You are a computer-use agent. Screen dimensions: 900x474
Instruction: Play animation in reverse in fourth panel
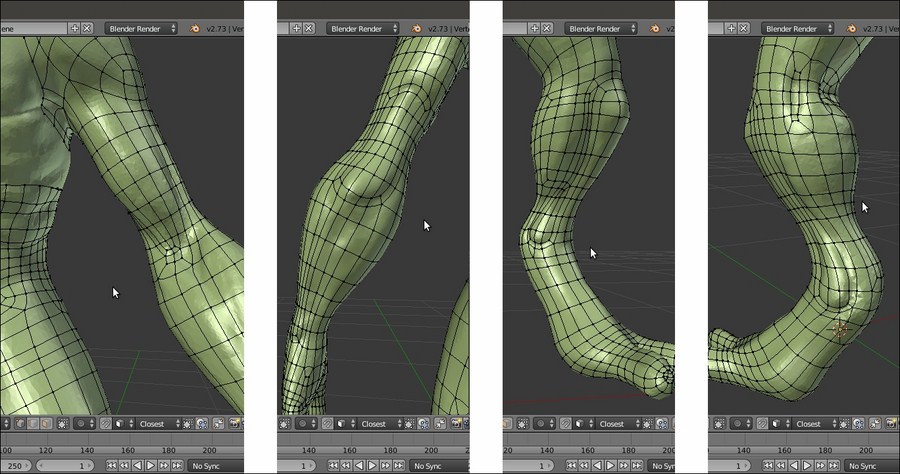pyautogui.click(x=794, y=466)
